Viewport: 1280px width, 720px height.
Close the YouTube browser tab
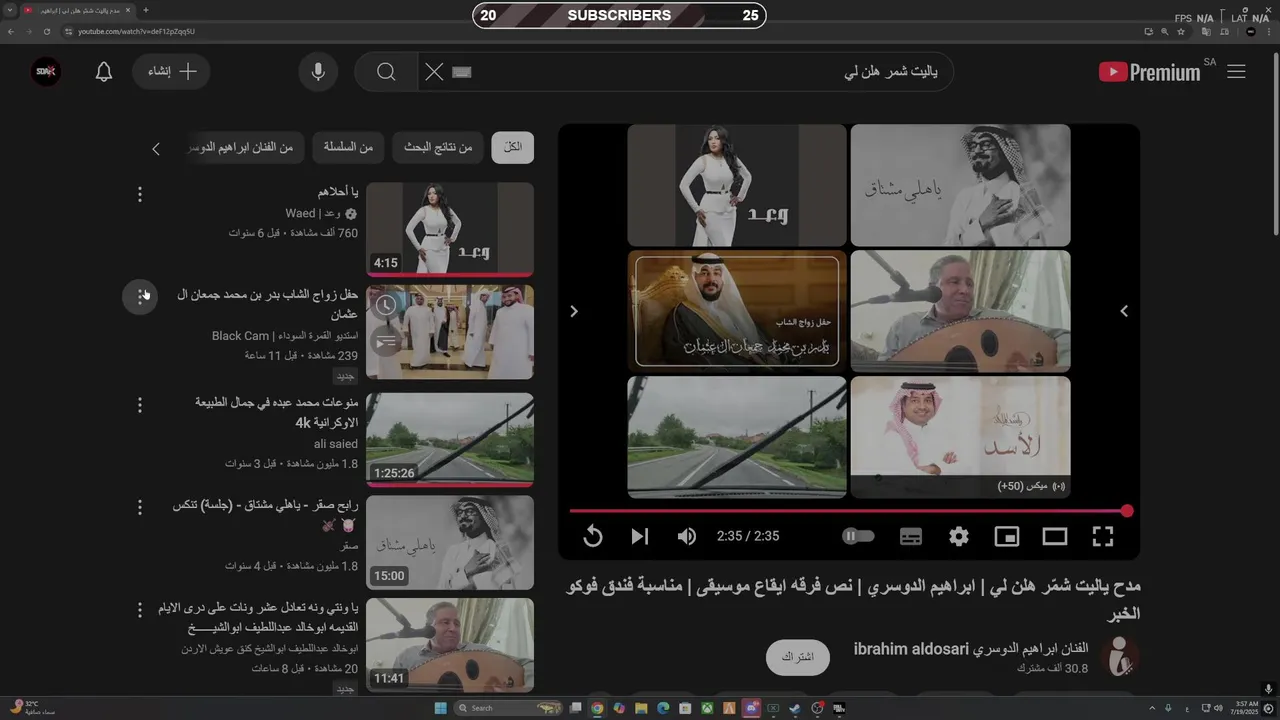click(128, 10)
